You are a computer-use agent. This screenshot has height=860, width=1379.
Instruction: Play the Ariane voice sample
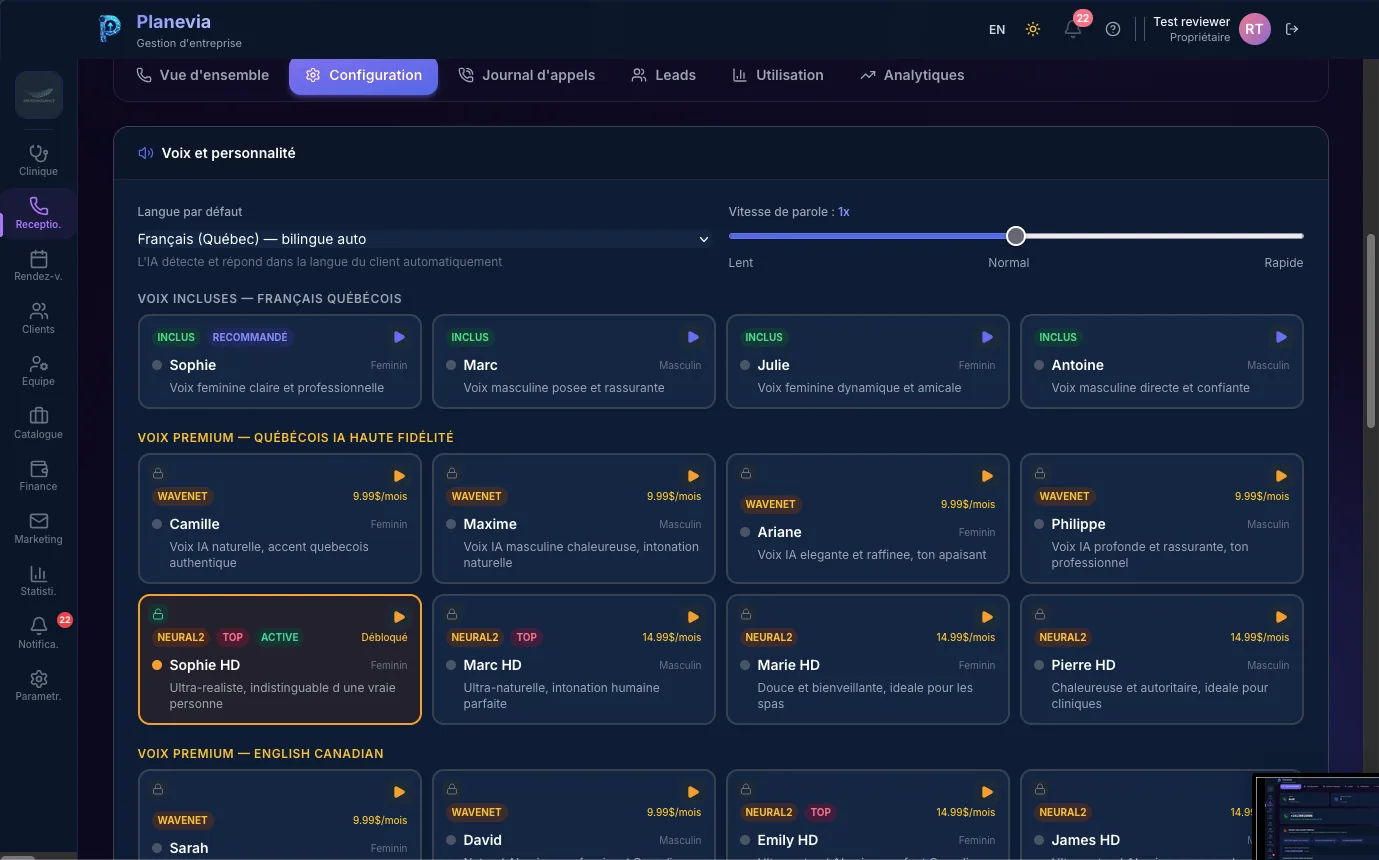point(988,476)
